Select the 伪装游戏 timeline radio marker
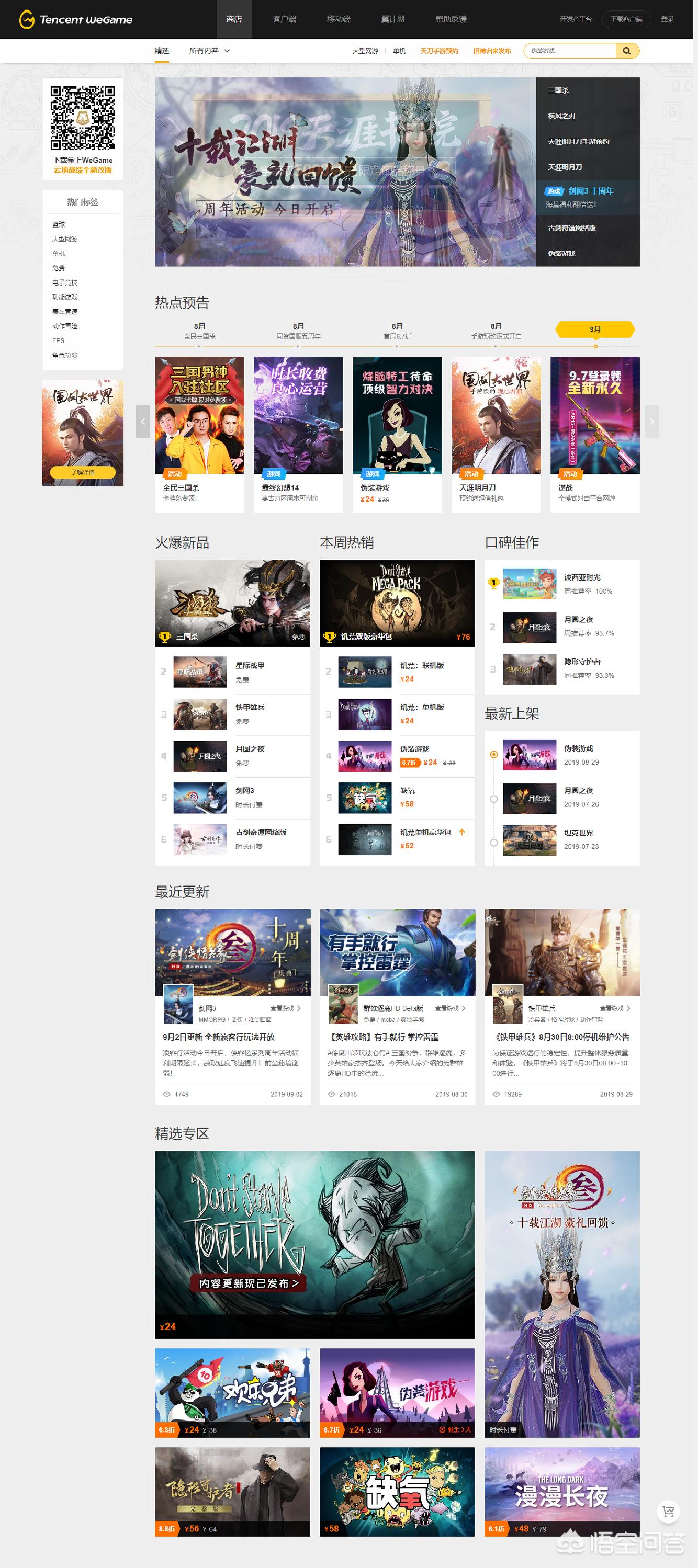 point(494,755)
